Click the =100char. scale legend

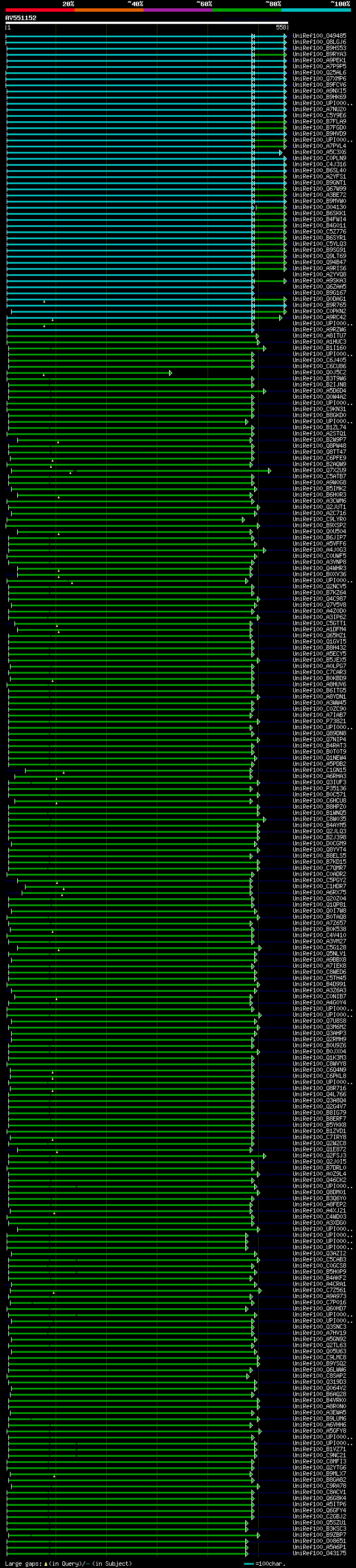point(264,1563)
